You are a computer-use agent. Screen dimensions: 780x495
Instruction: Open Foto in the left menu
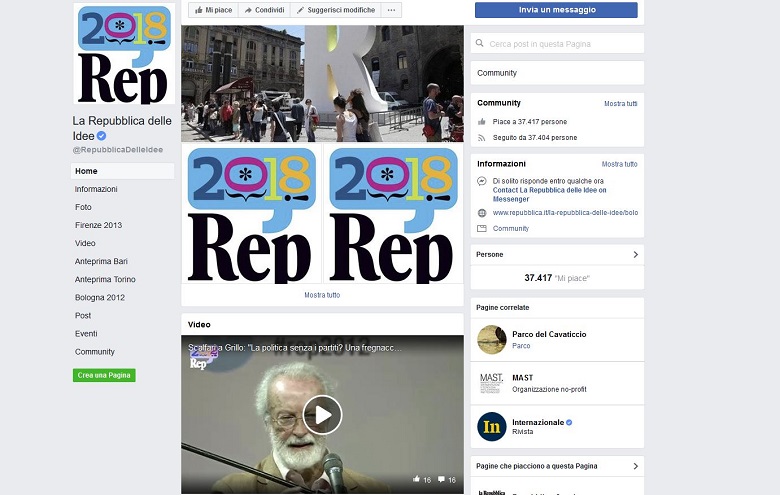coord(83,207)
